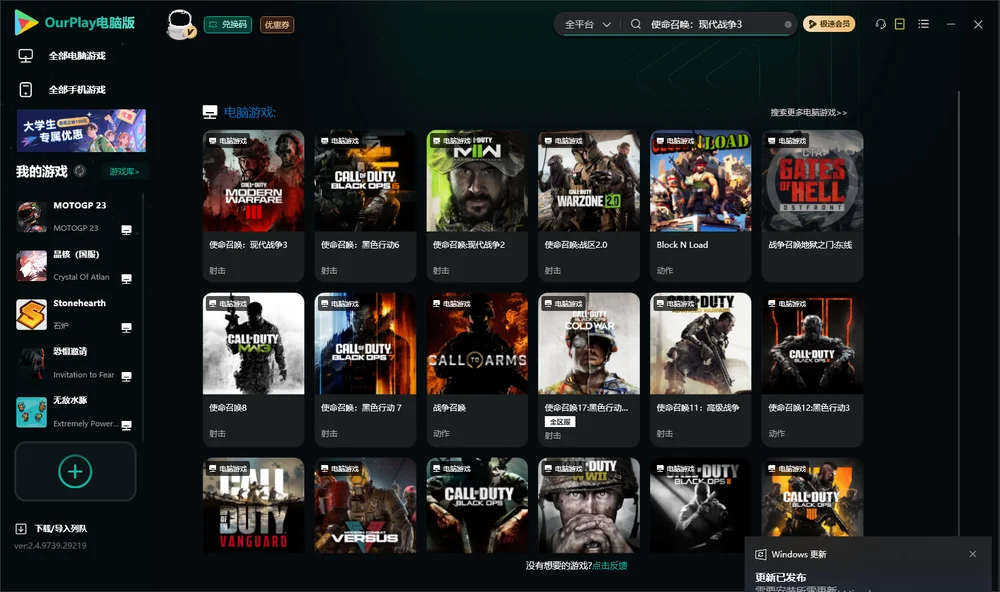1000x592 pixels.
Task: Open 使命召唤:黑色行动6 game card
Action: tap(365, 205)
